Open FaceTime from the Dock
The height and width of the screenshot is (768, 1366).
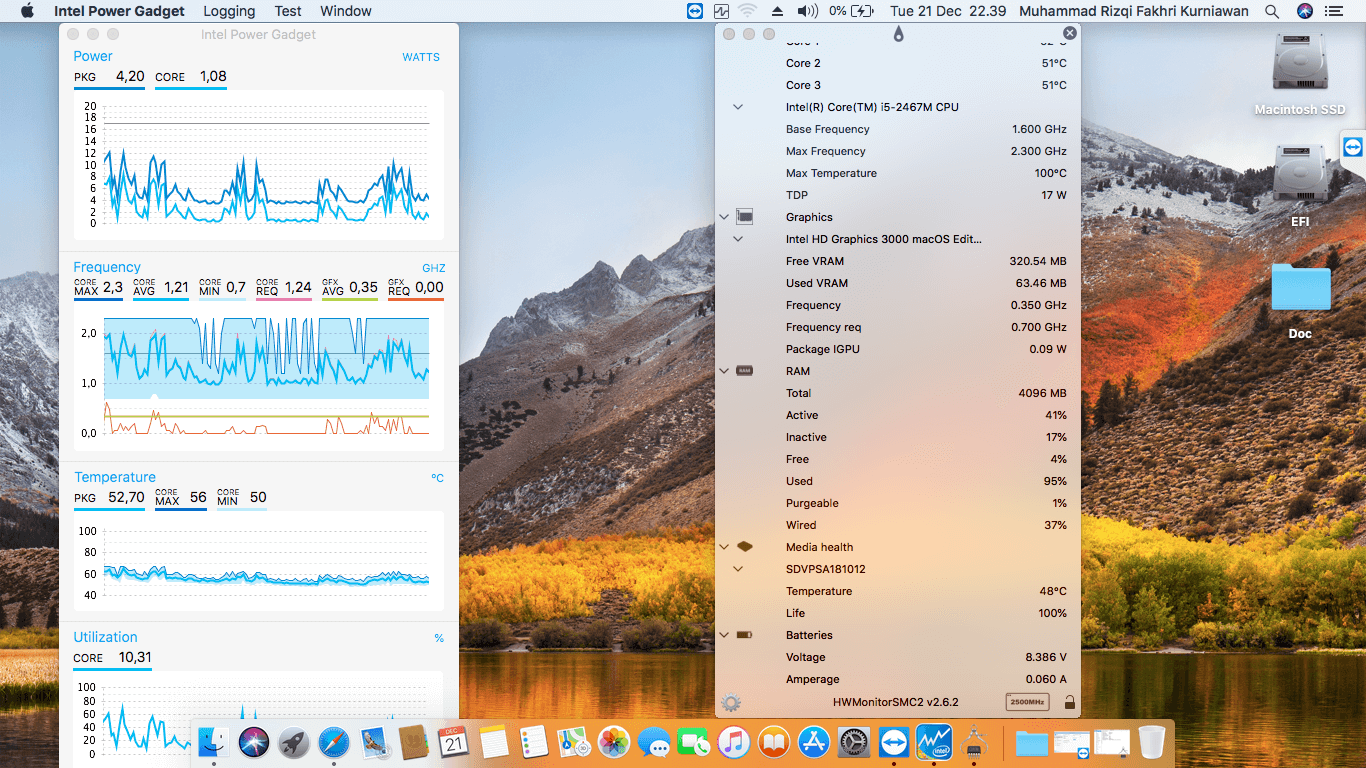point(694,741)
